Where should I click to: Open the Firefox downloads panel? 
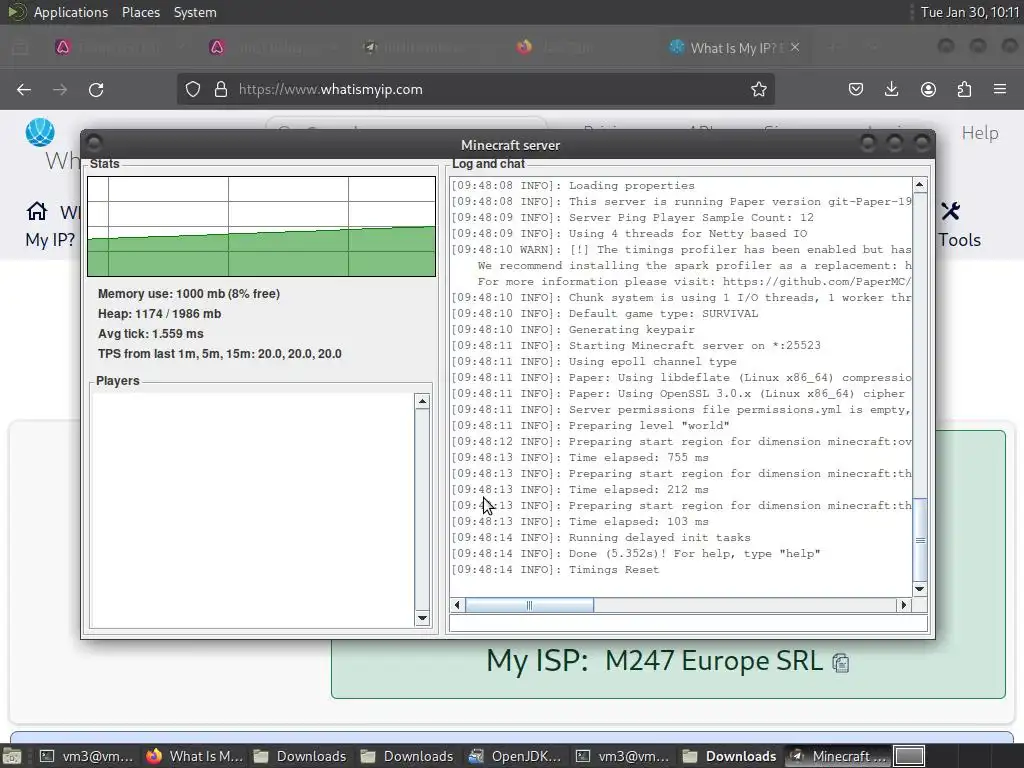pyautogui.click(x=891, y=89)
